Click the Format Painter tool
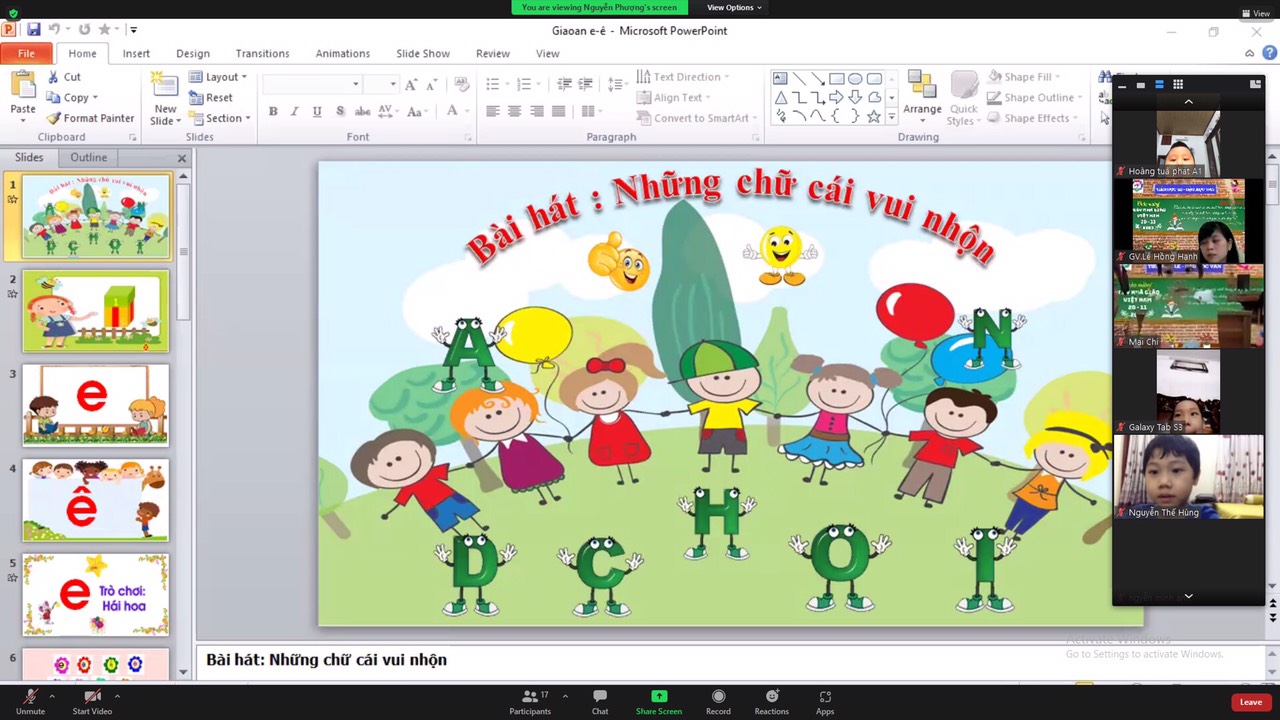Viewport: 1280px width, 720px height. click(x=90, y=118)
